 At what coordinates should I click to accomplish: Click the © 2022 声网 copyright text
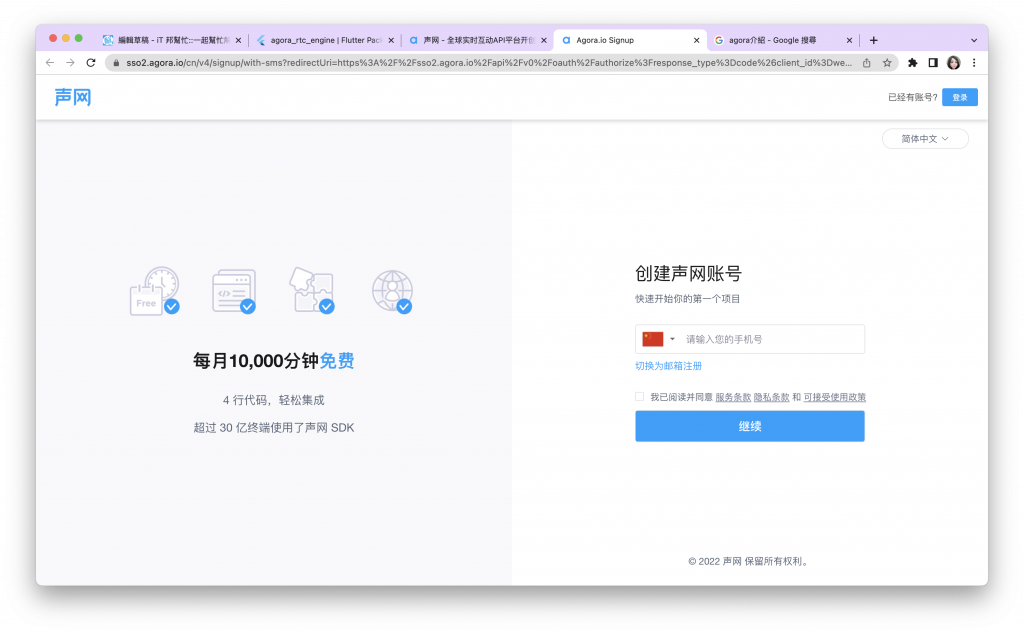750,561
